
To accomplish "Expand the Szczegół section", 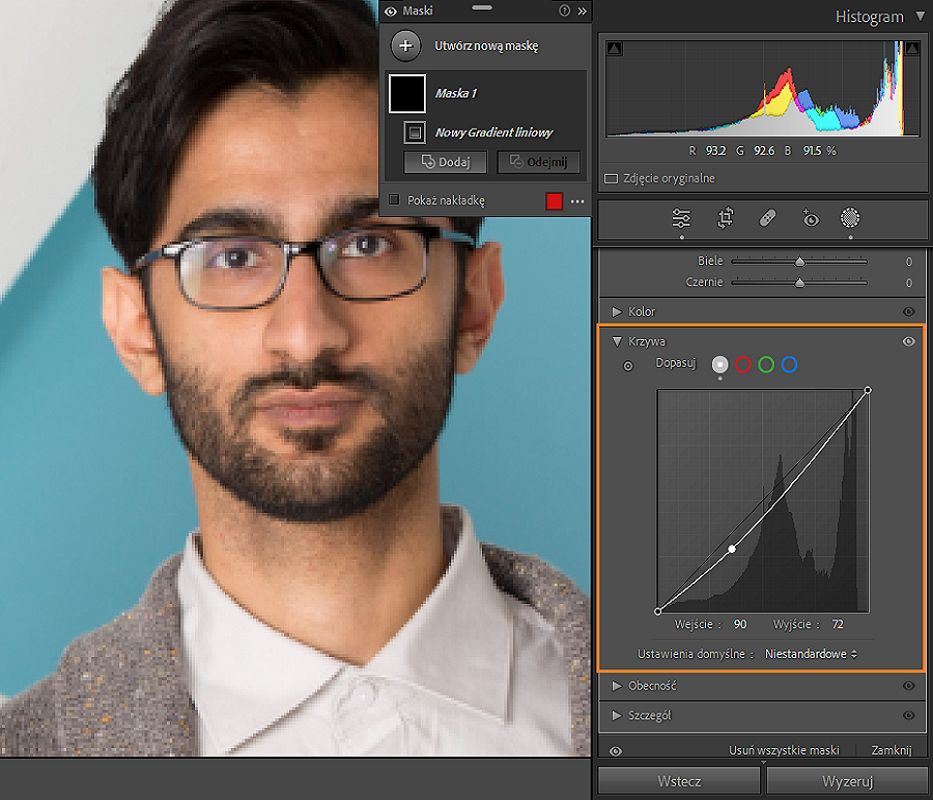I will pyautogui.click(x=616, y=715).
